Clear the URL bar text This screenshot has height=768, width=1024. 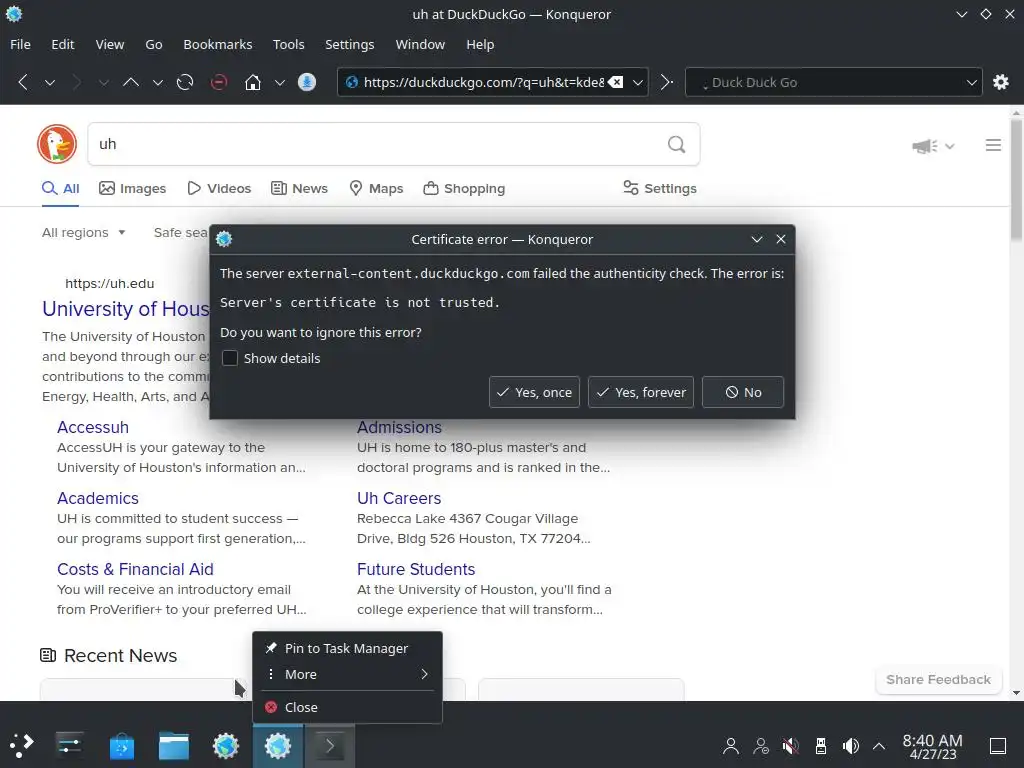coord(615,82)
